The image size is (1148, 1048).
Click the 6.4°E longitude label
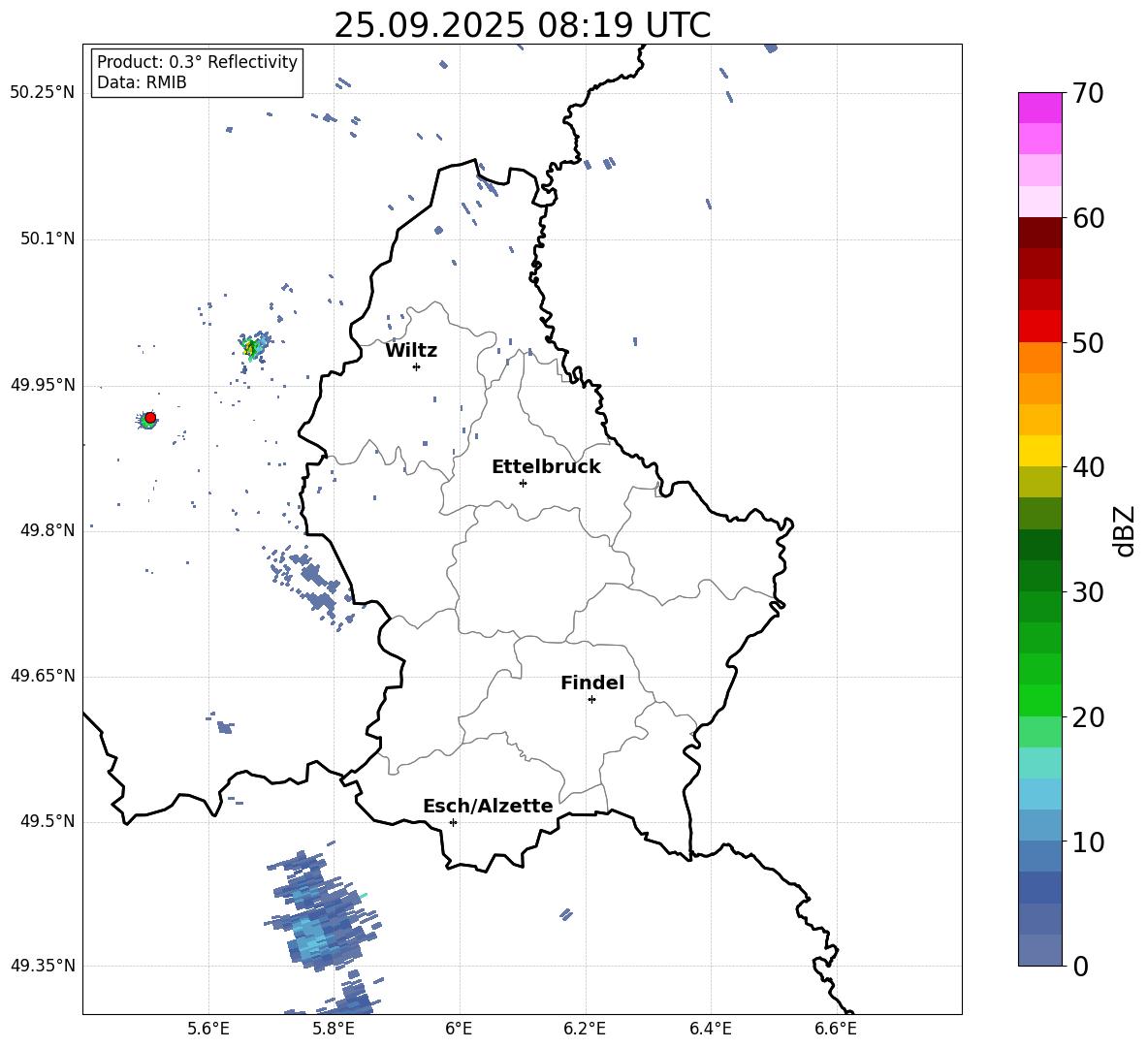710,1029
